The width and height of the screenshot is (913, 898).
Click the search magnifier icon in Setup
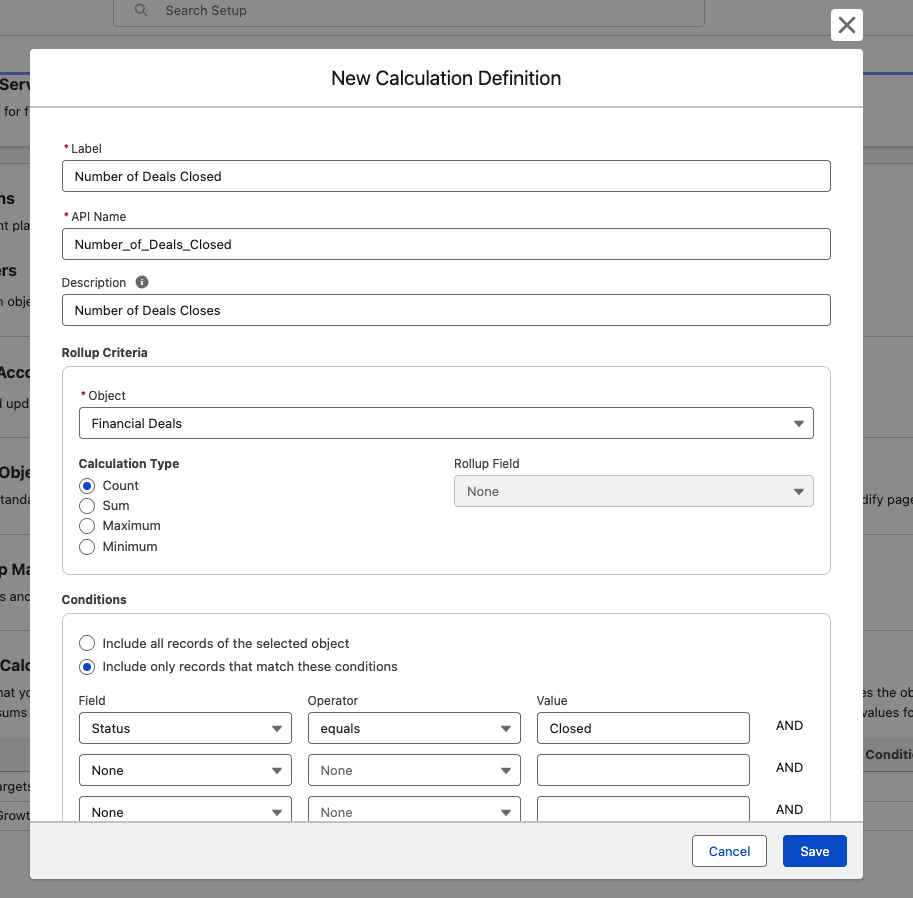coord(141,10)
